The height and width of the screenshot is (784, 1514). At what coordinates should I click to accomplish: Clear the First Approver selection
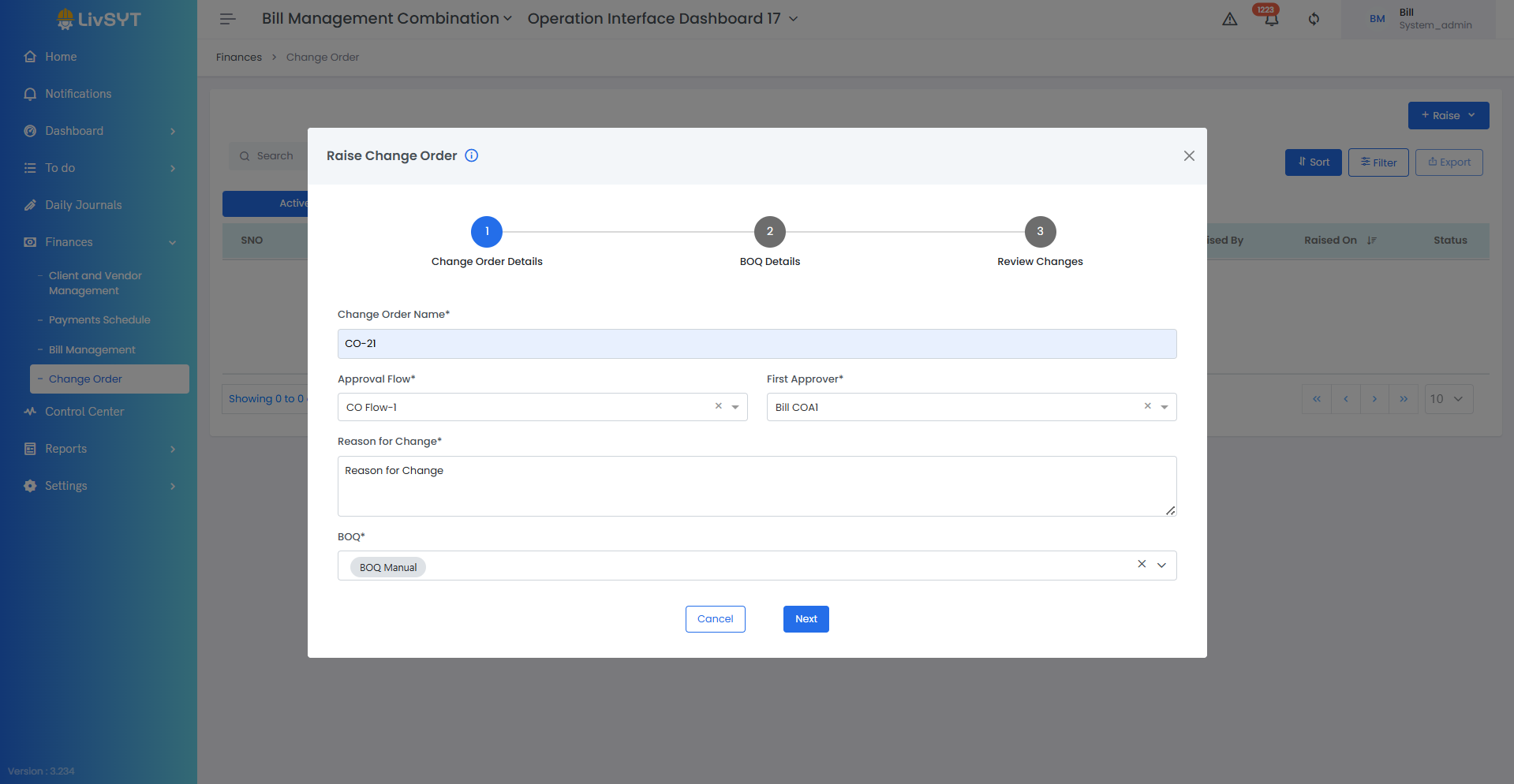tap(1147, 406)
